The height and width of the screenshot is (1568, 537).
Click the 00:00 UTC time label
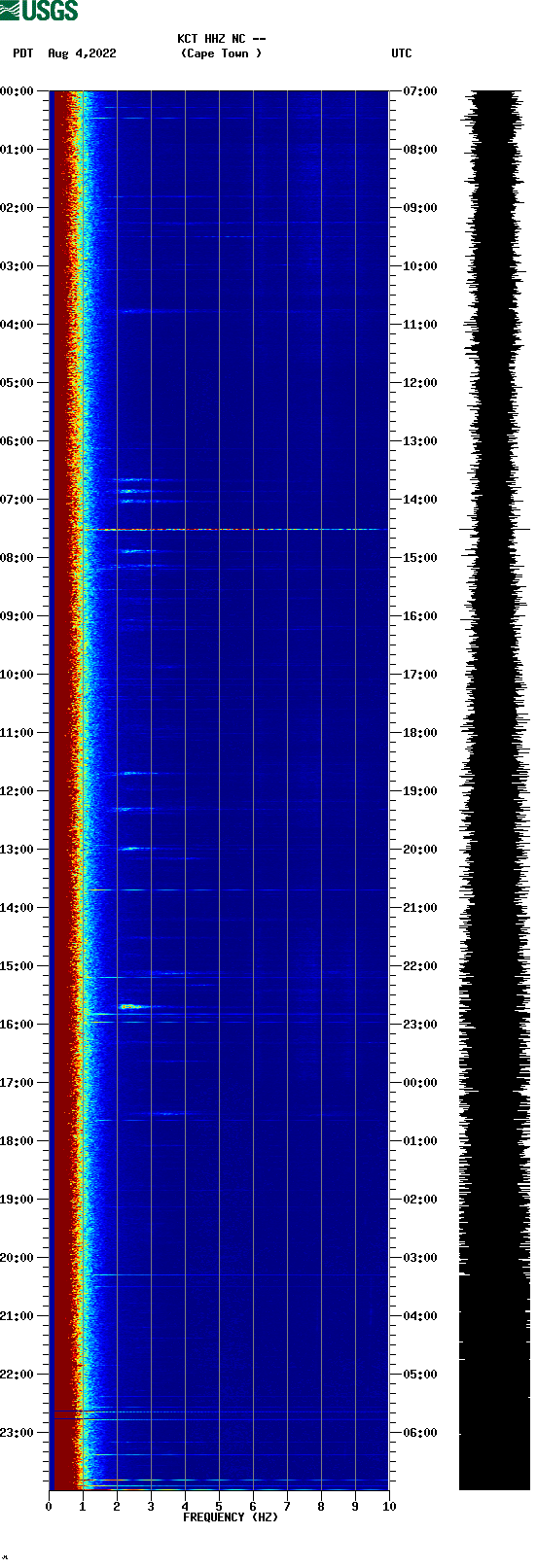pos(420,1083)
